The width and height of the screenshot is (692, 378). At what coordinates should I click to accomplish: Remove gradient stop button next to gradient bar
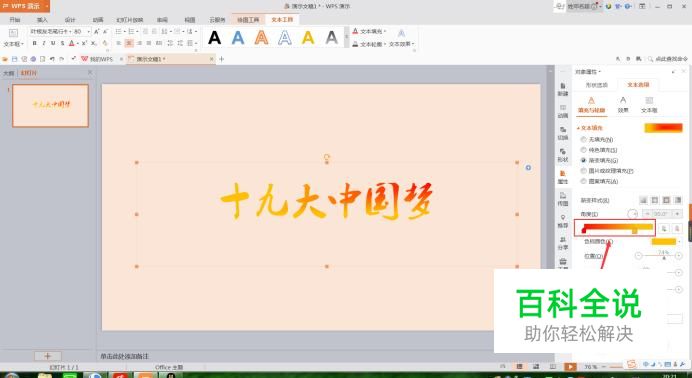point(677,228)
